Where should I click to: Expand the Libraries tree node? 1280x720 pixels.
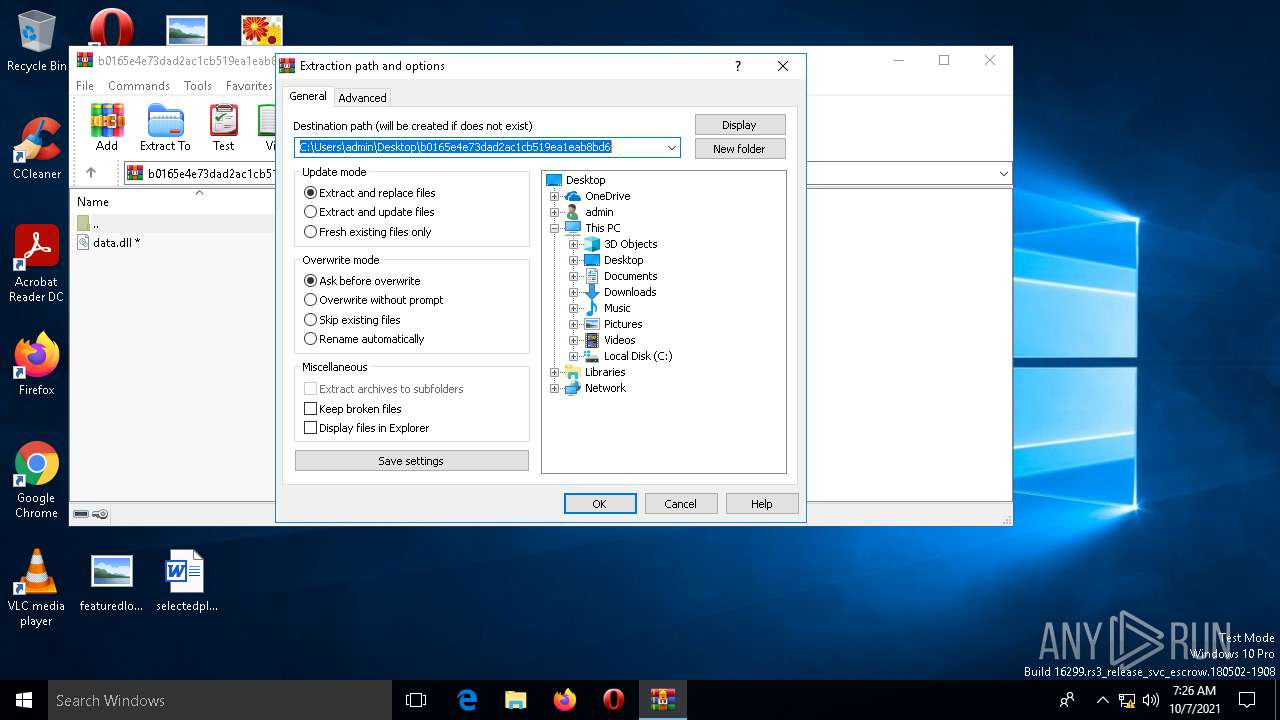pos(554,372)
